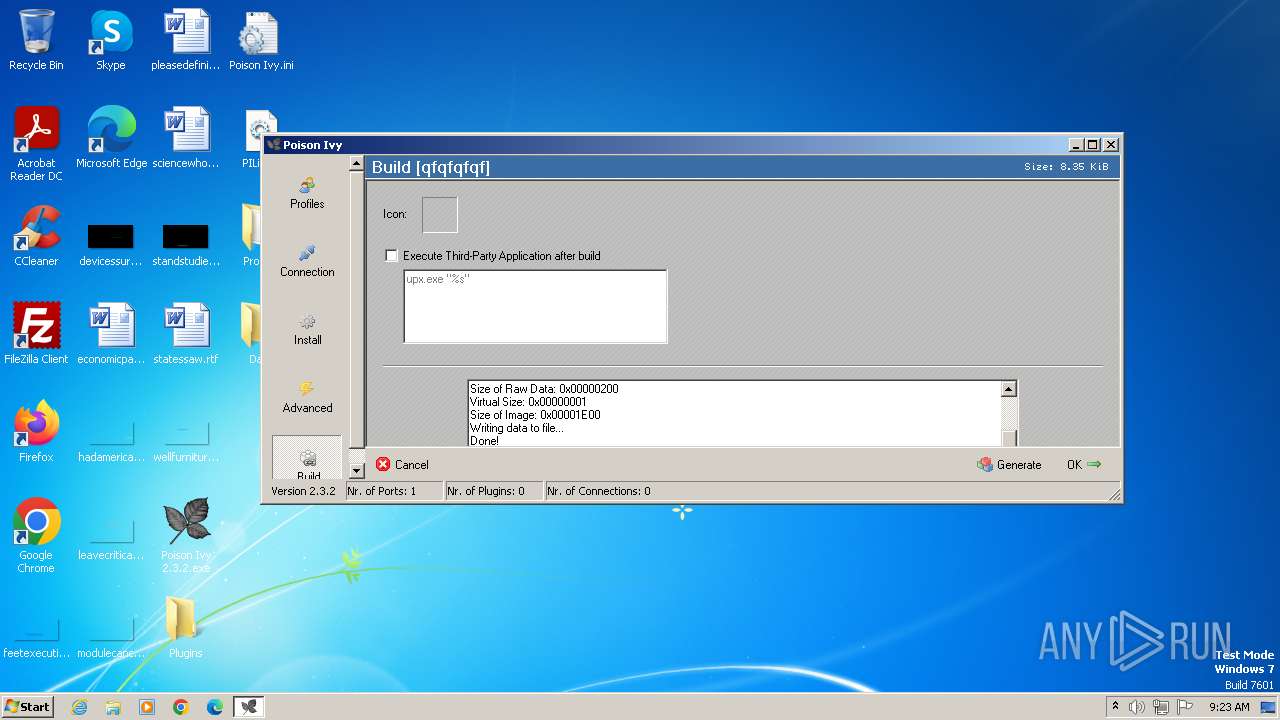The width and height of the screenshot is (1280, 720).
Task: Click "Size of Image: 0x00001E00" log line
Action: pyautogui.click(x=535, y=415)
